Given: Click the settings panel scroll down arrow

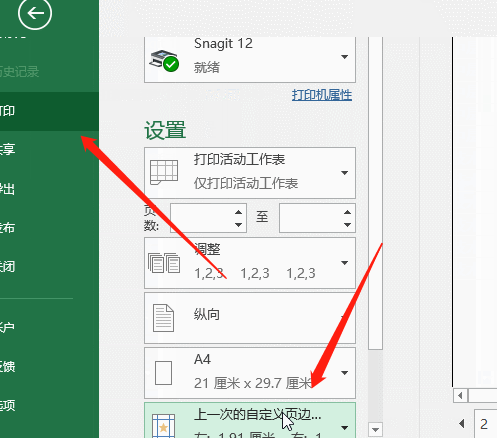Looking at the screenshot, I should (x=376, y=430).
